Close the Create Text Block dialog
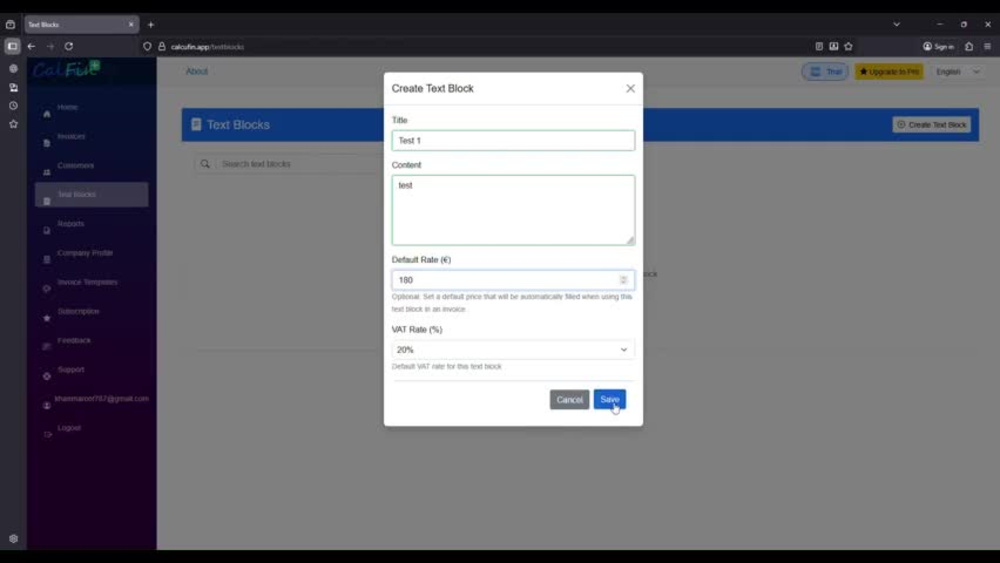This screenshot has height=563, width=1000. tap(630, 89)
